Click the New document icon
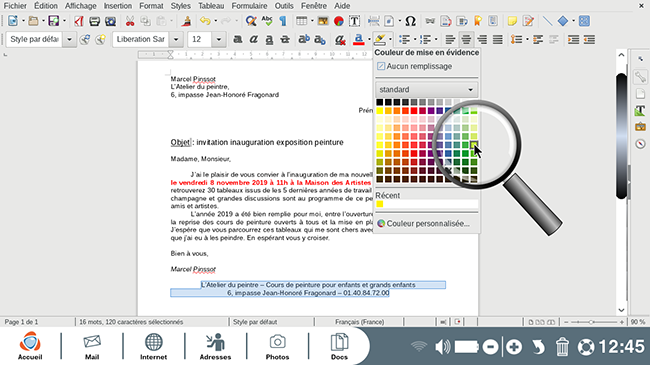 click(13, 21)
